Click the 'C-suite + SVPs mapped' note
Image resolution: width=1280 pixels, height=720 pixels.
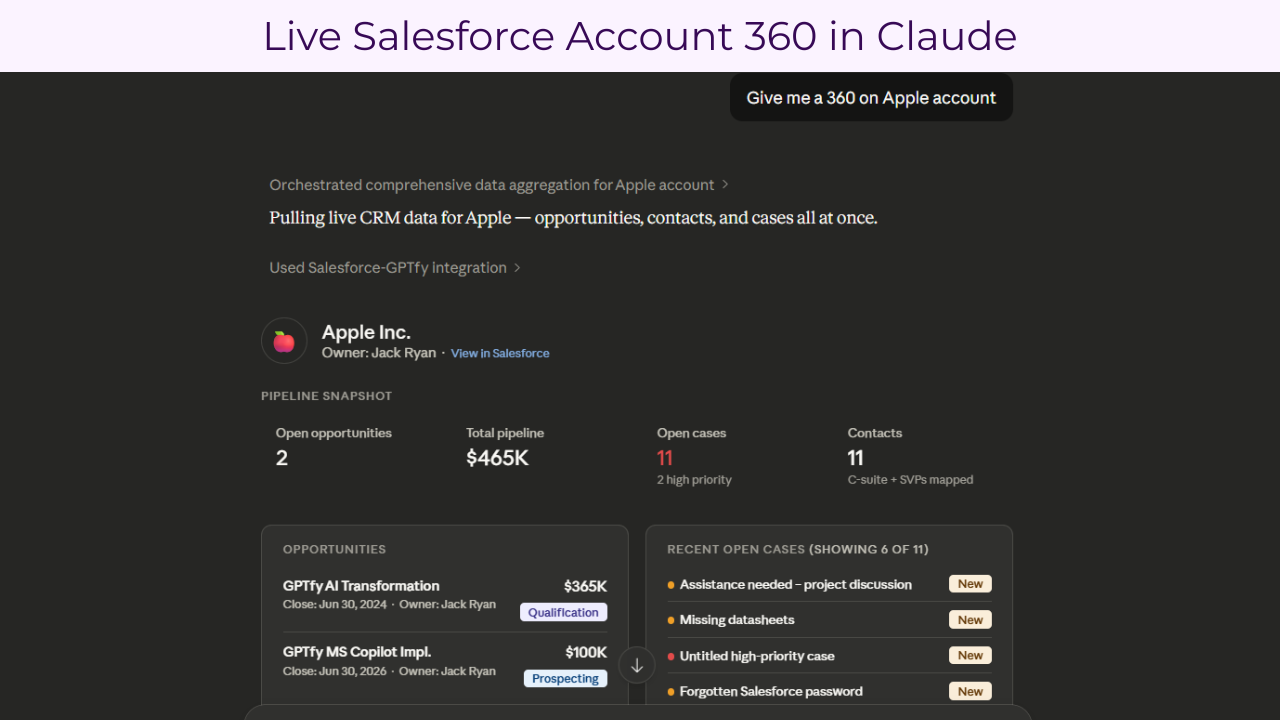910,480
